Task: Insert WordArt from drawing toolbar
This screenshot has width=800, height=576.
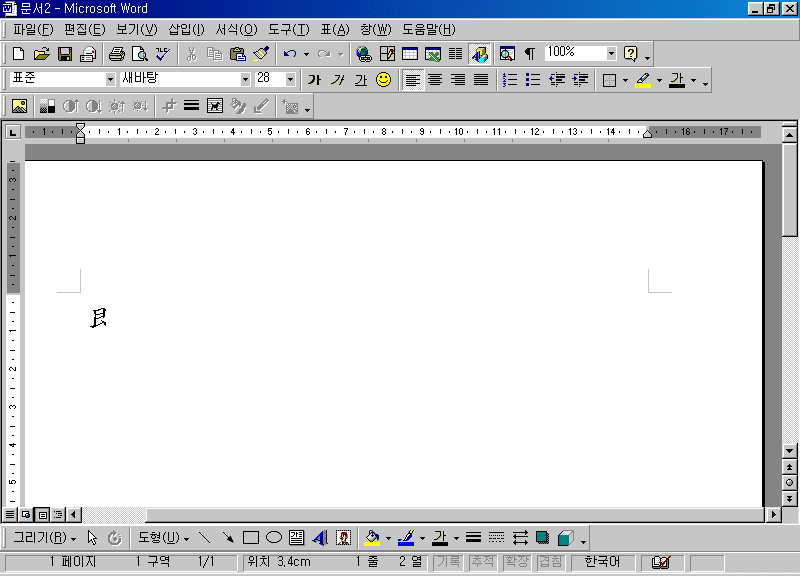Action: (320, 538)
